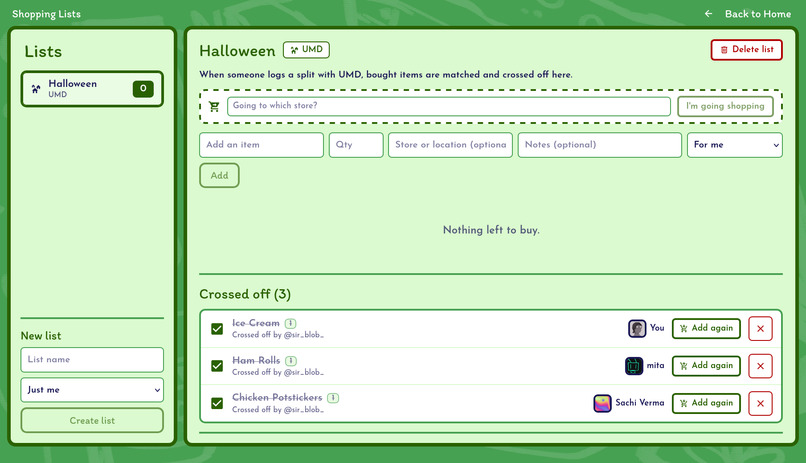Viewport: 806px width, 463px height.
Task: Add Chicken Potstickers again to the list
Action: tap(706, 403)
